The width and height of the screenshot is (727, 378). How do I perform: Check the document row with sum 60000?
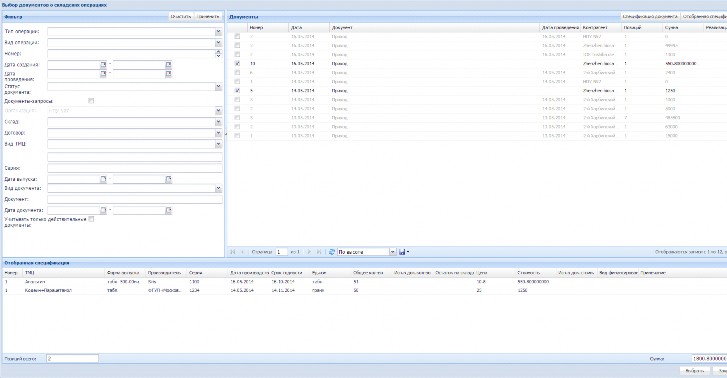point(237,127)
